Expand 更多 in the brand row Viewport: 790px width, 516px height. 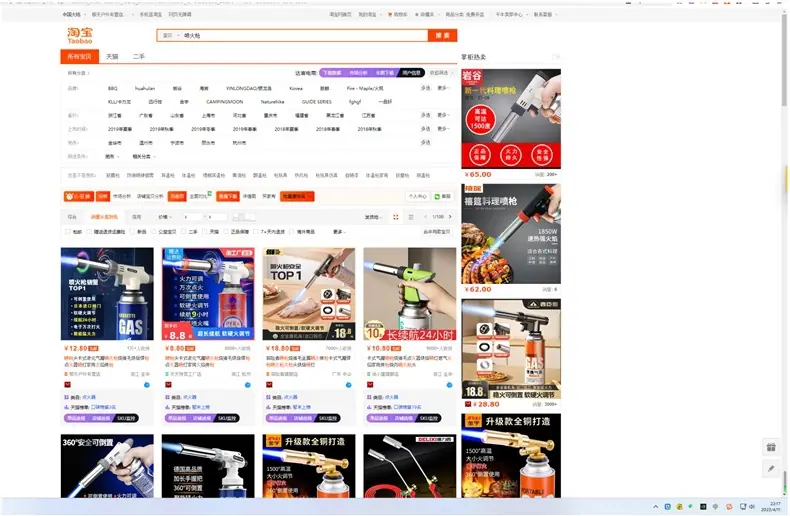(x=443, y=88)
